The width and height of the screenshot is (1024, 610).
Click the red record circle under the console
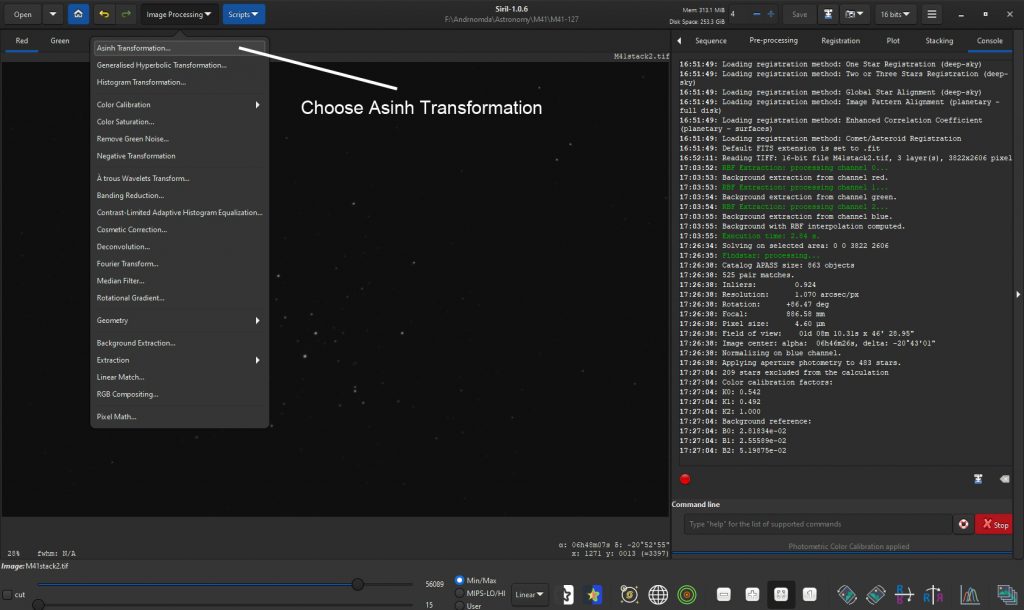685,479
